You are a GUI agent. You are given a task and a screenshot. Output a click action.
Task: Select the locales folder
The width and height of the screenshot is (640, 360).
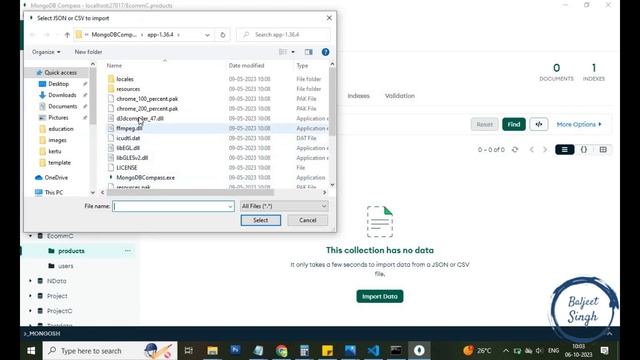tap(124, 79)
